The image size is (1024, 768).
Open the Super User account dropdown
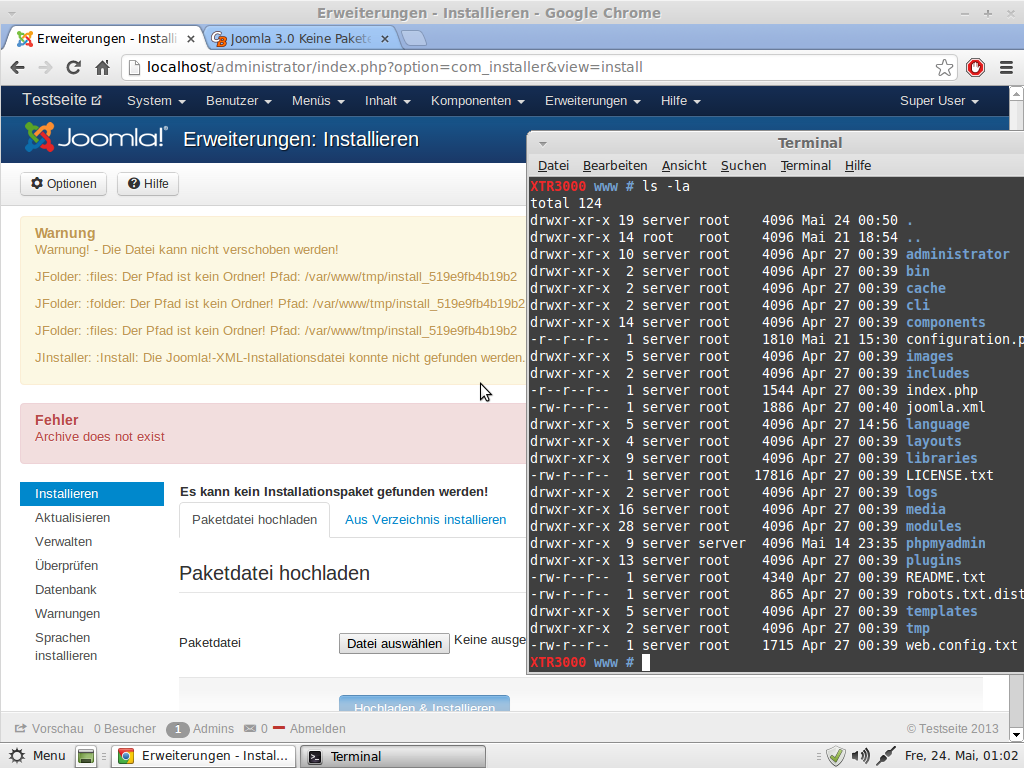939,101
